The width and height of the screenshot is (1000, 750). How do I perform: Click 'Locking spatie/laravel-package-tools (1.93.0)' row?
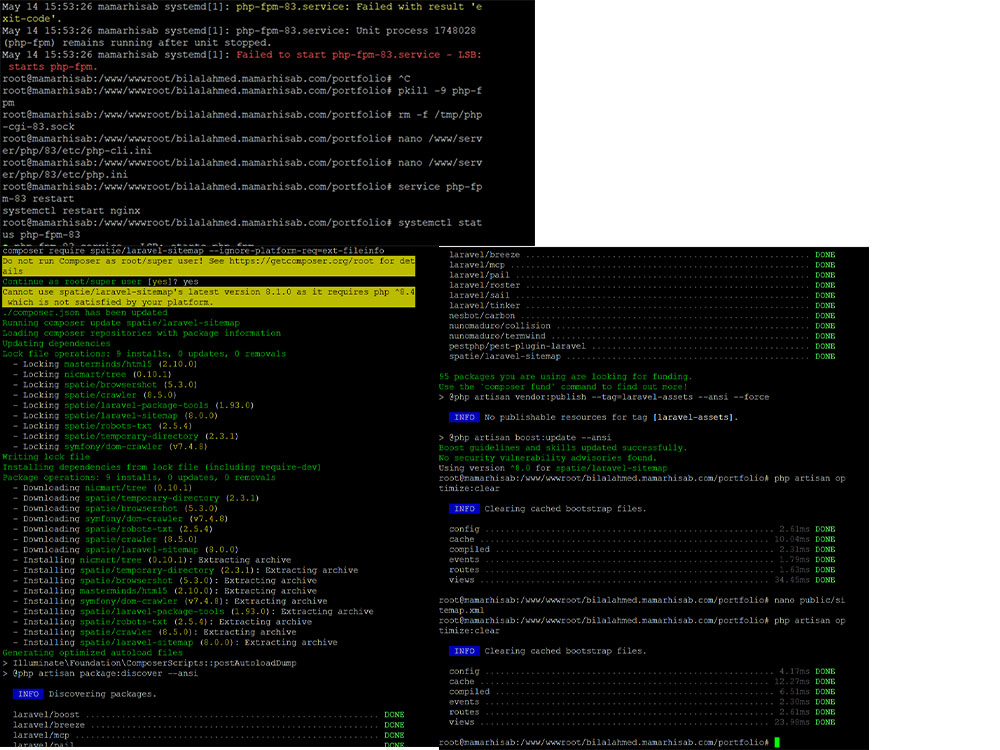pos(133,405)
